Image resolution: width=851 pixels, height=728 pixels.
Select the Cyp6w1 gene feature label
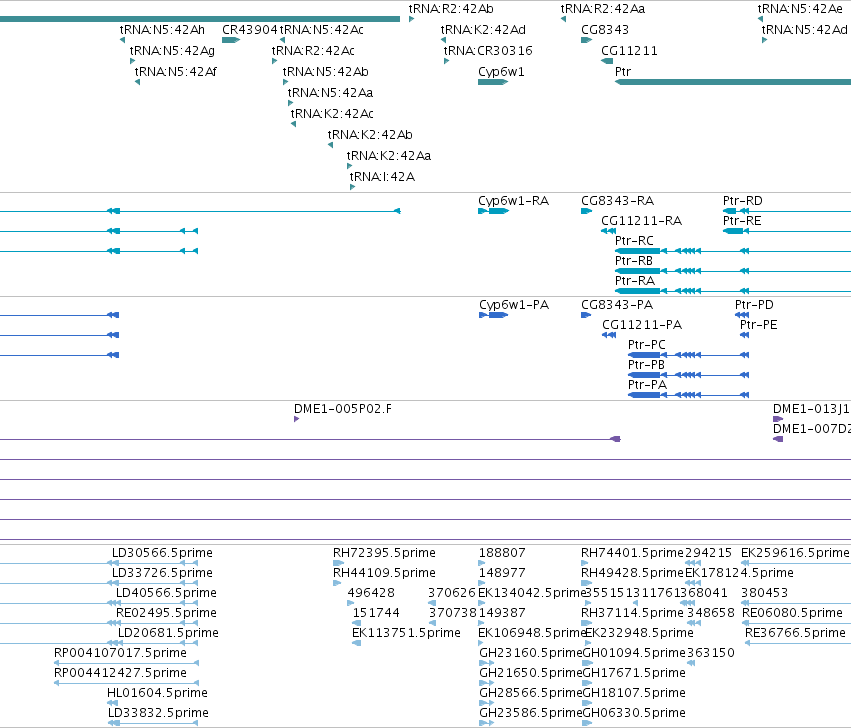(501, 72)
